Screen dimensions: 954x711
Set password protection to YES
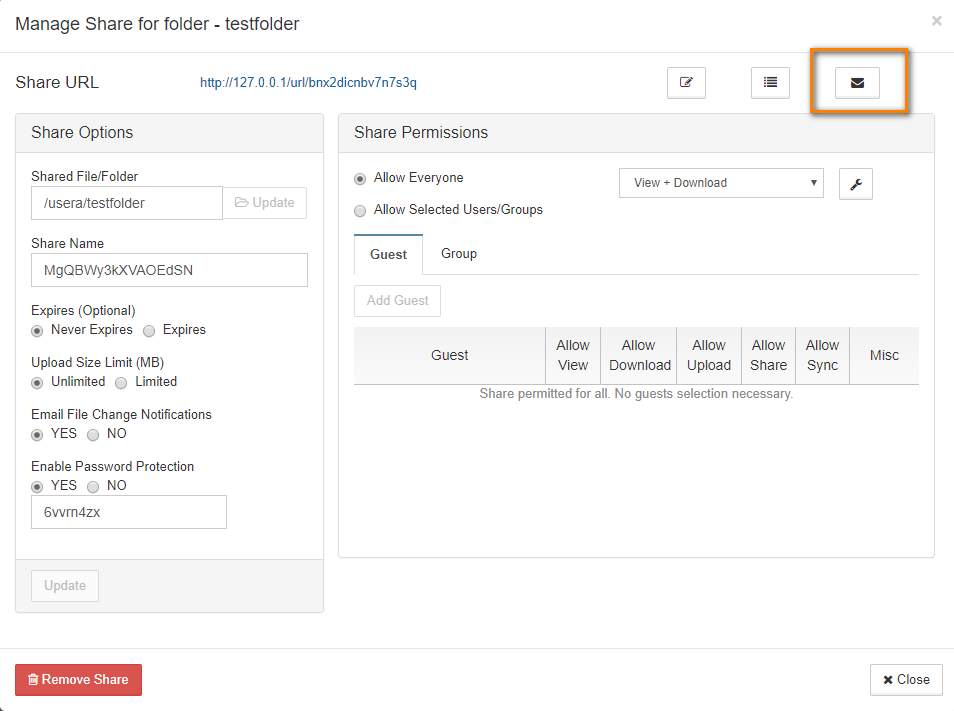point(37,487)
